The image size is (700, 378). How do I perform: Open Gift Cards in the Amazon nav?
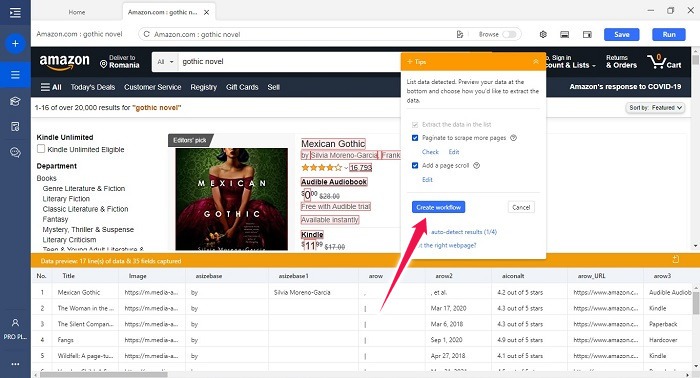tap(242, 87)
